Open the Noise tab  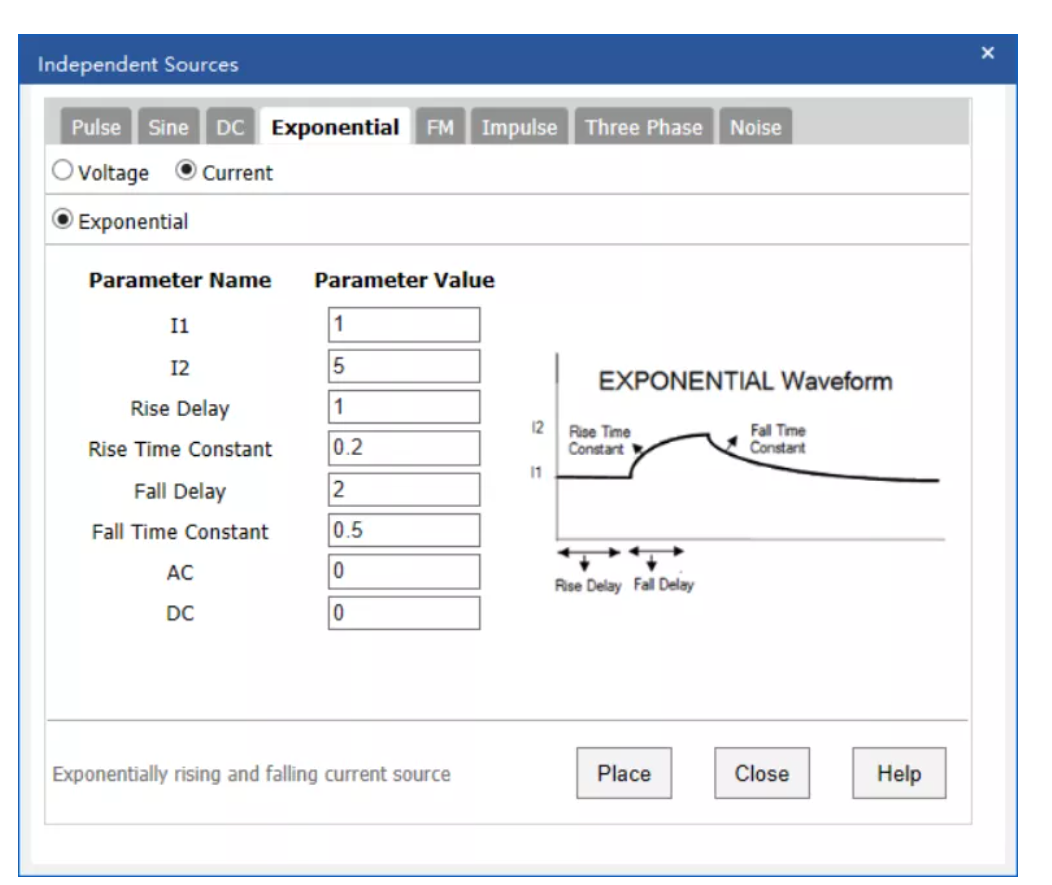(x=755, y=128)
